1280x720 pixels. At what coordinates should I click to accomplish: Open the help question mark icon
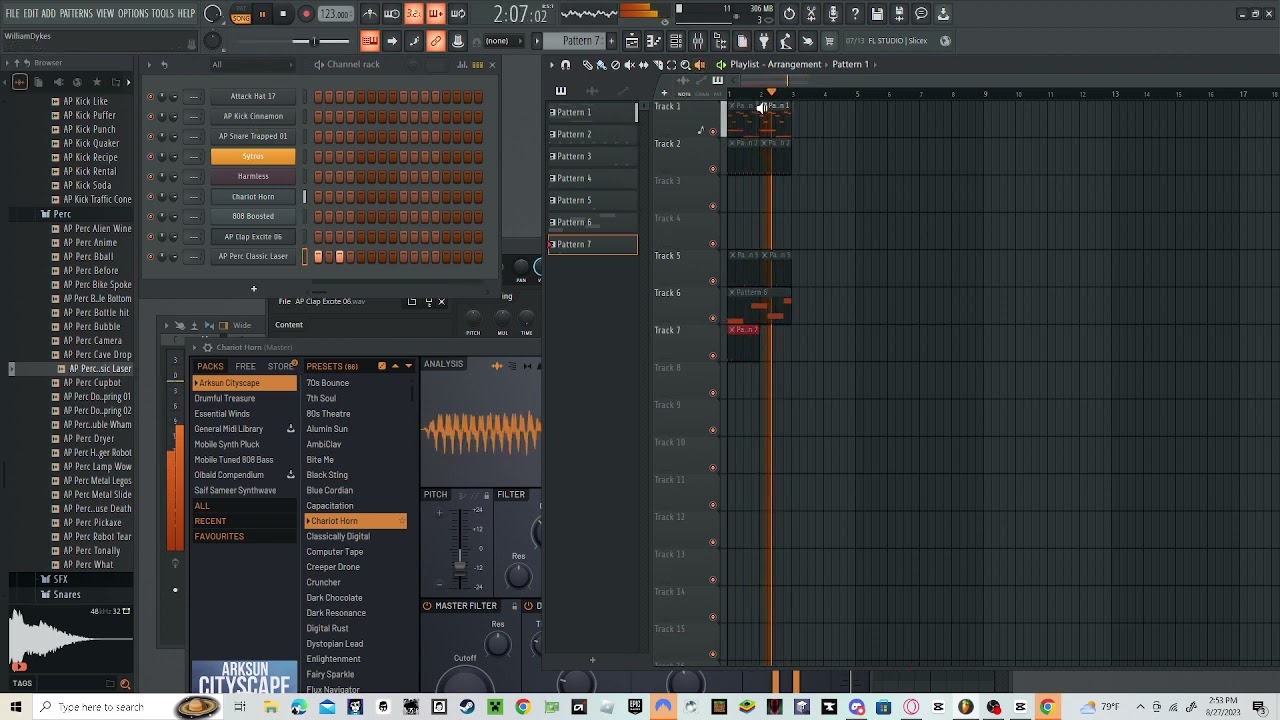pyautogui.click(x=855, y=14)
